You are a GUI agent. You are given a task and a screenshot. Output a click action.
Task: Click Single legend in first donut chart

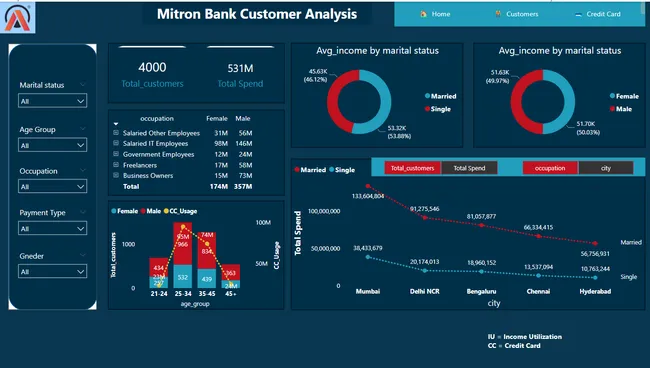click(437, 109)
